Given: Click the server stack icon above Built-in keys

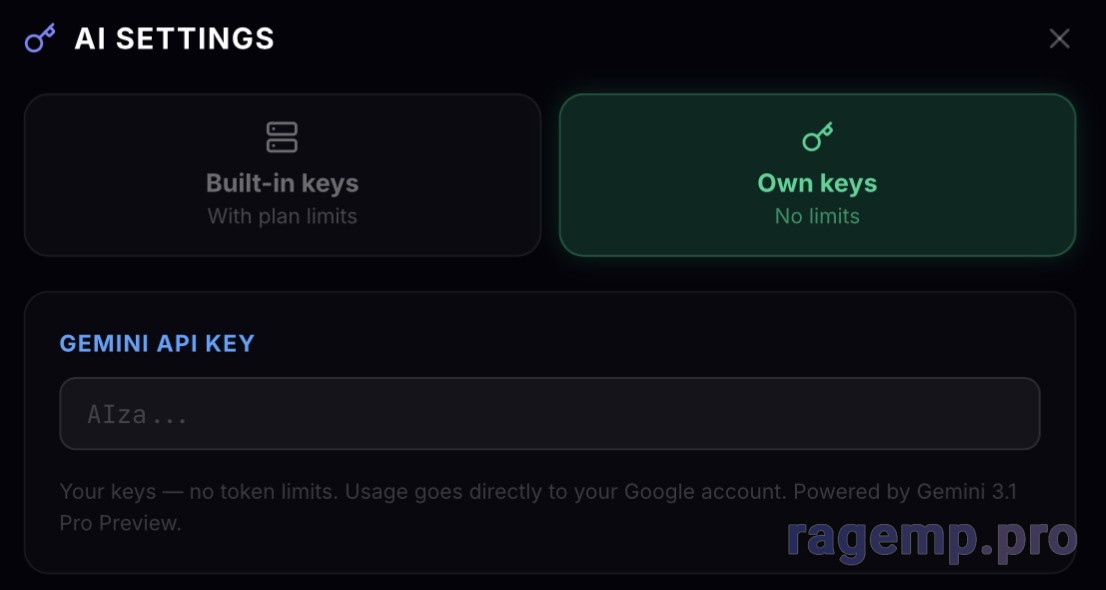Looking at the screenshot, I should pos(282,137).
